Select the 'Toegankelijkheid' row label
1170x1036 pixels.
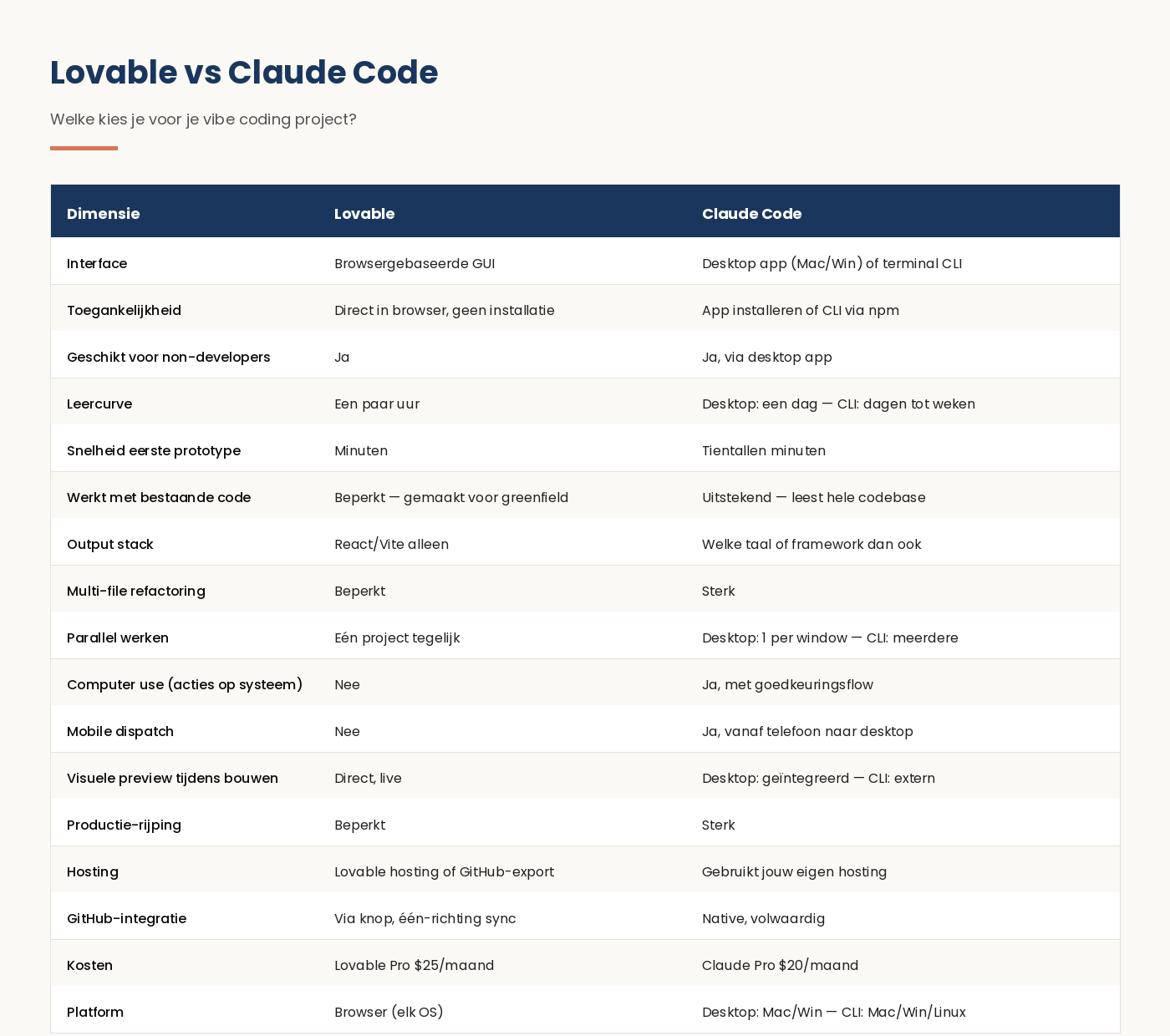click(124, 311)
